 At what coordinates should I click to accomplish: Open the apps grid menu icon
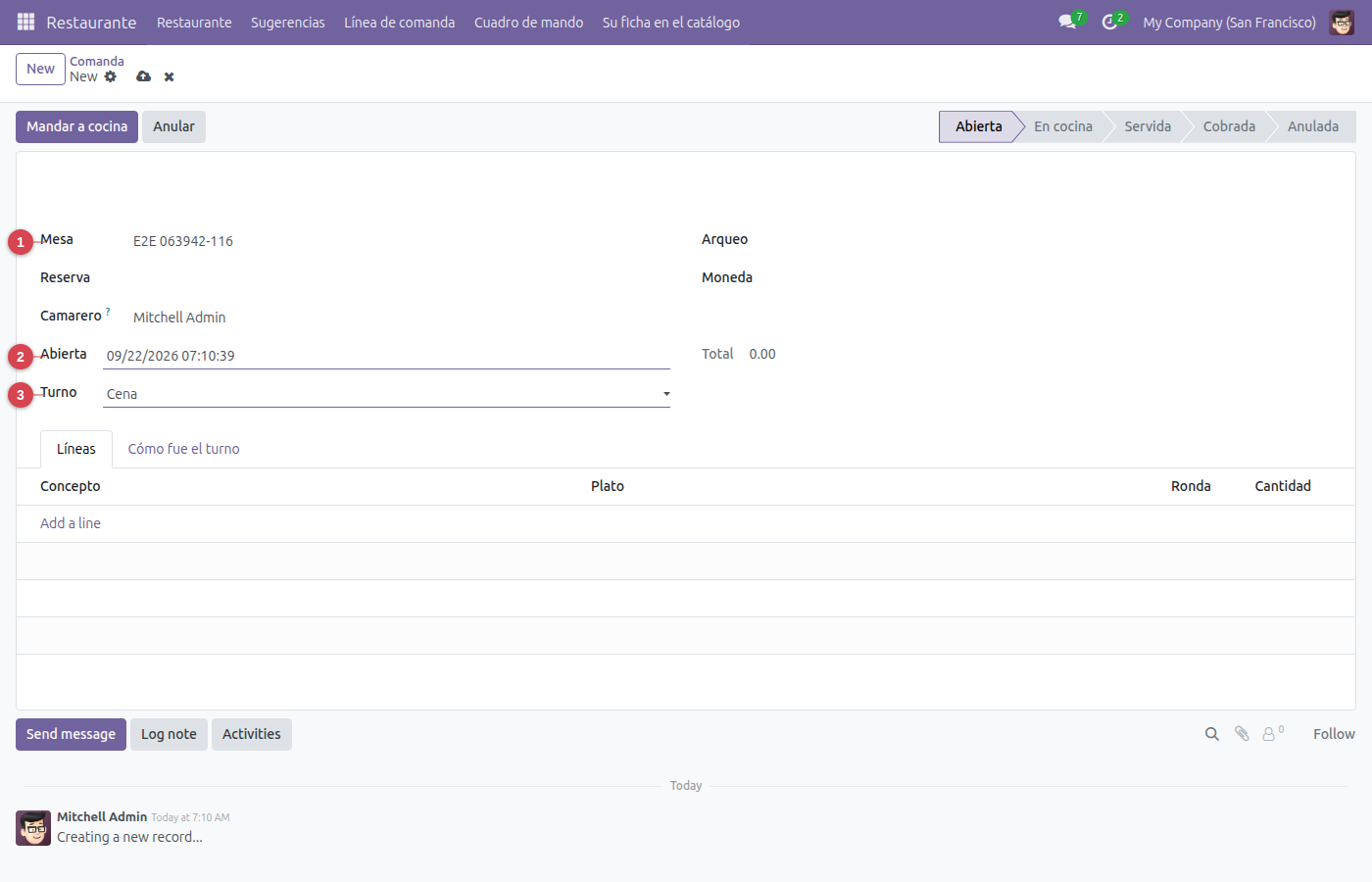pos(25,22)
